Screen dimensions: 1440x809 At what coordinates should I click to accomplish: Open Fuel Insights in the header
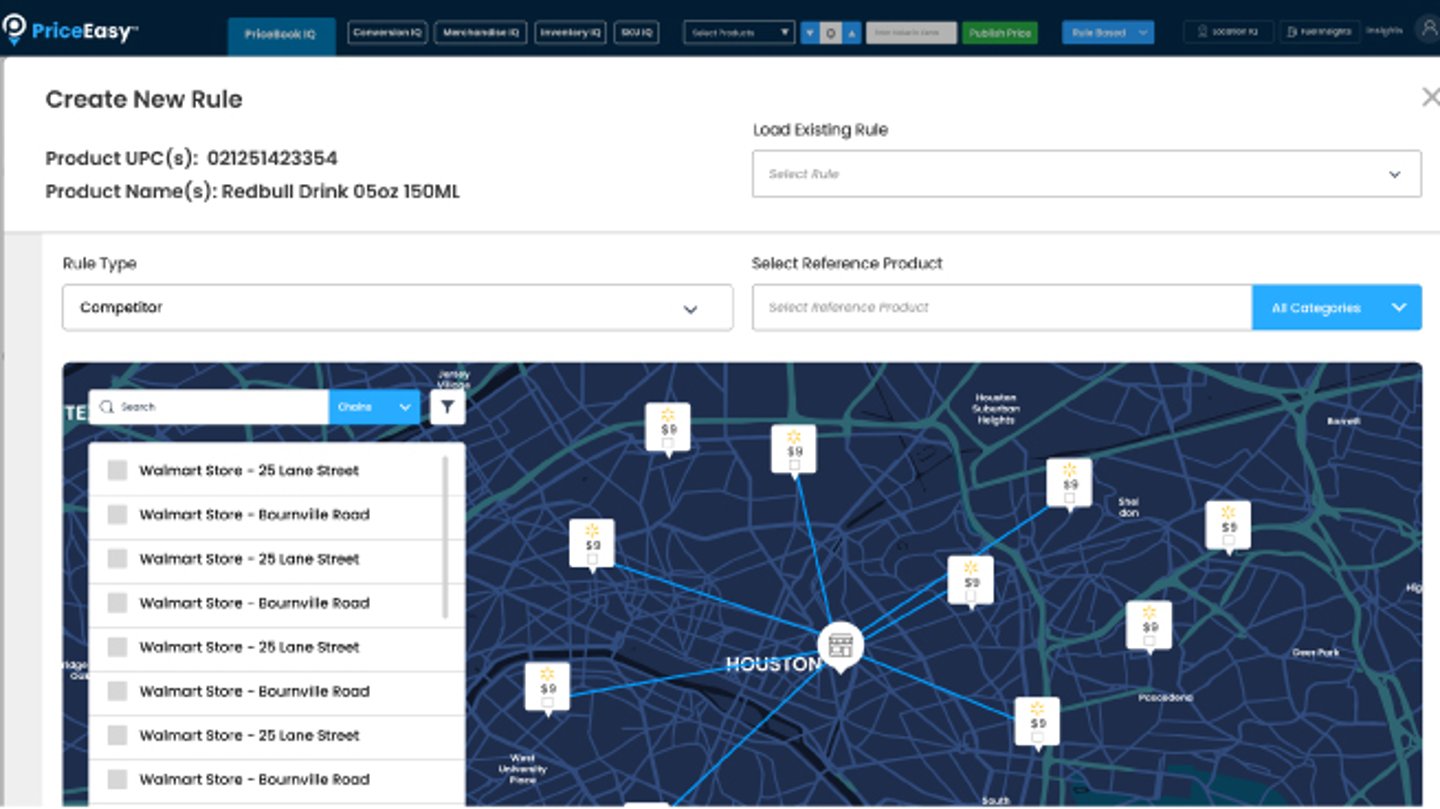[1318, 33]
